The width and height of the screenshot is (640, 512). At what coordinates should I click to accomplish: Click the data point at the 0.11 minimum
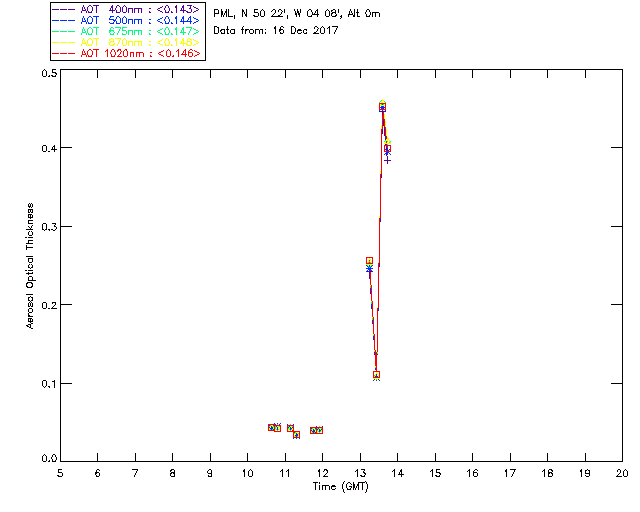coord(377,375)
